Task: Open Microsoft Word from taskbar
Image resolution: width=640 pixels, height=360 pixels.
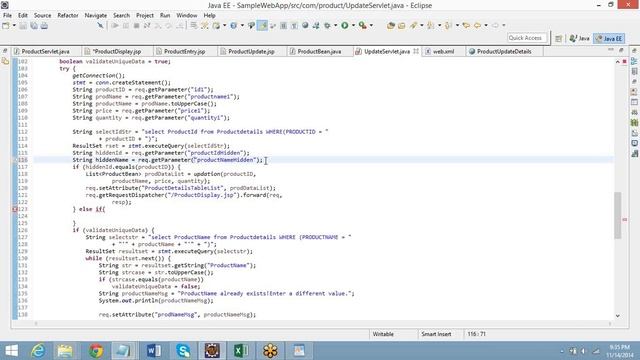Action: pyautogui.click(x=153, y=351)
